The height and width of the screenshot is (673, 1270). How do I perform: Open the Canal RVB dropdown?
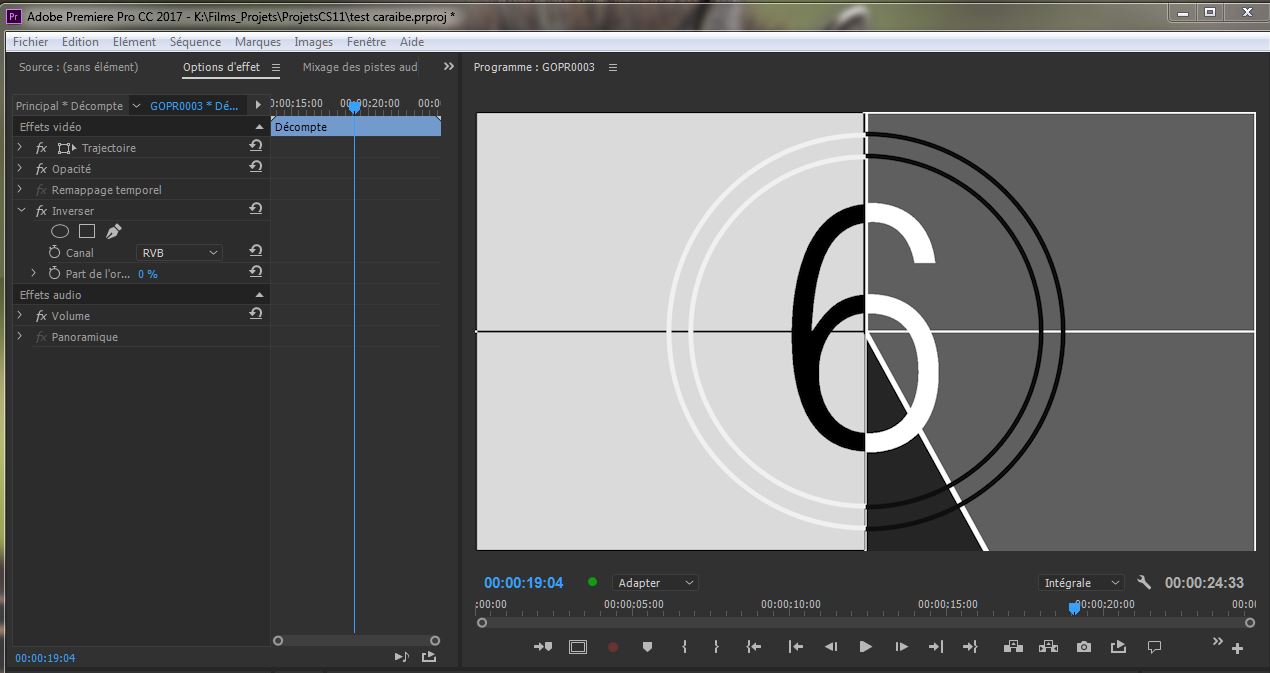[x=179, y=253]
